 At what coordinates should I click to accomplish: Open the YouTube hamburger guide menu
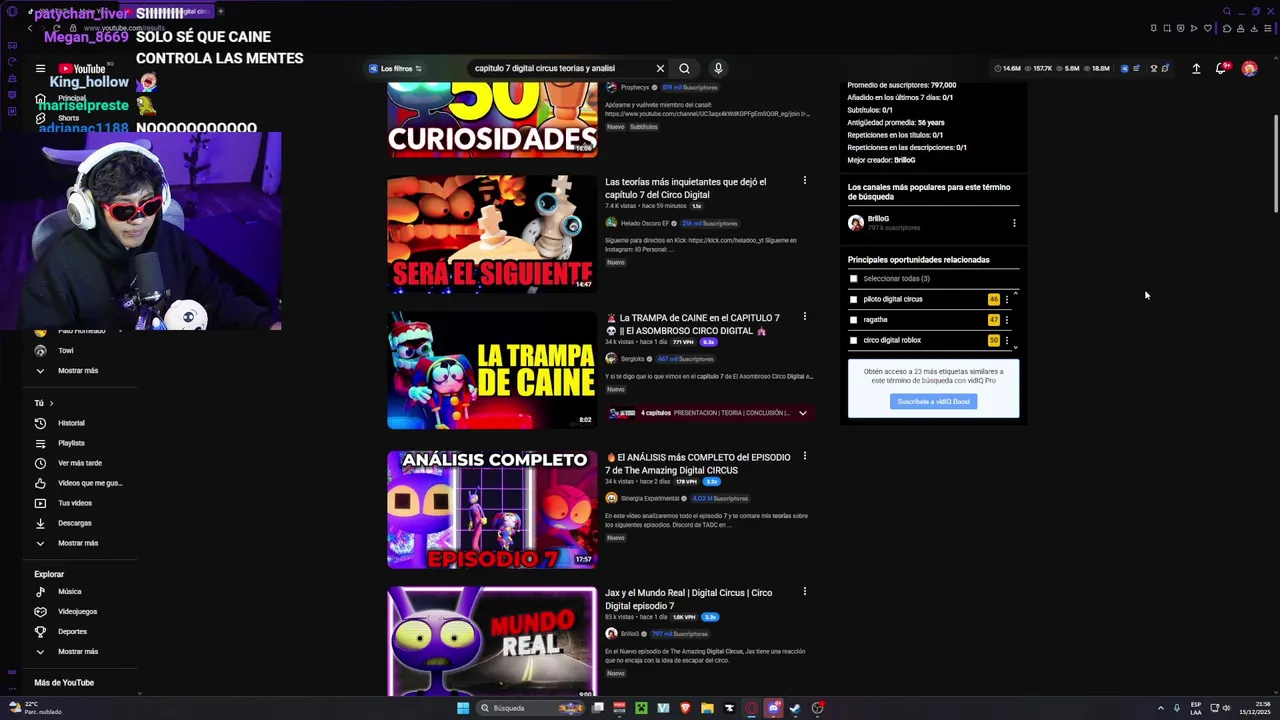(40, 69)
